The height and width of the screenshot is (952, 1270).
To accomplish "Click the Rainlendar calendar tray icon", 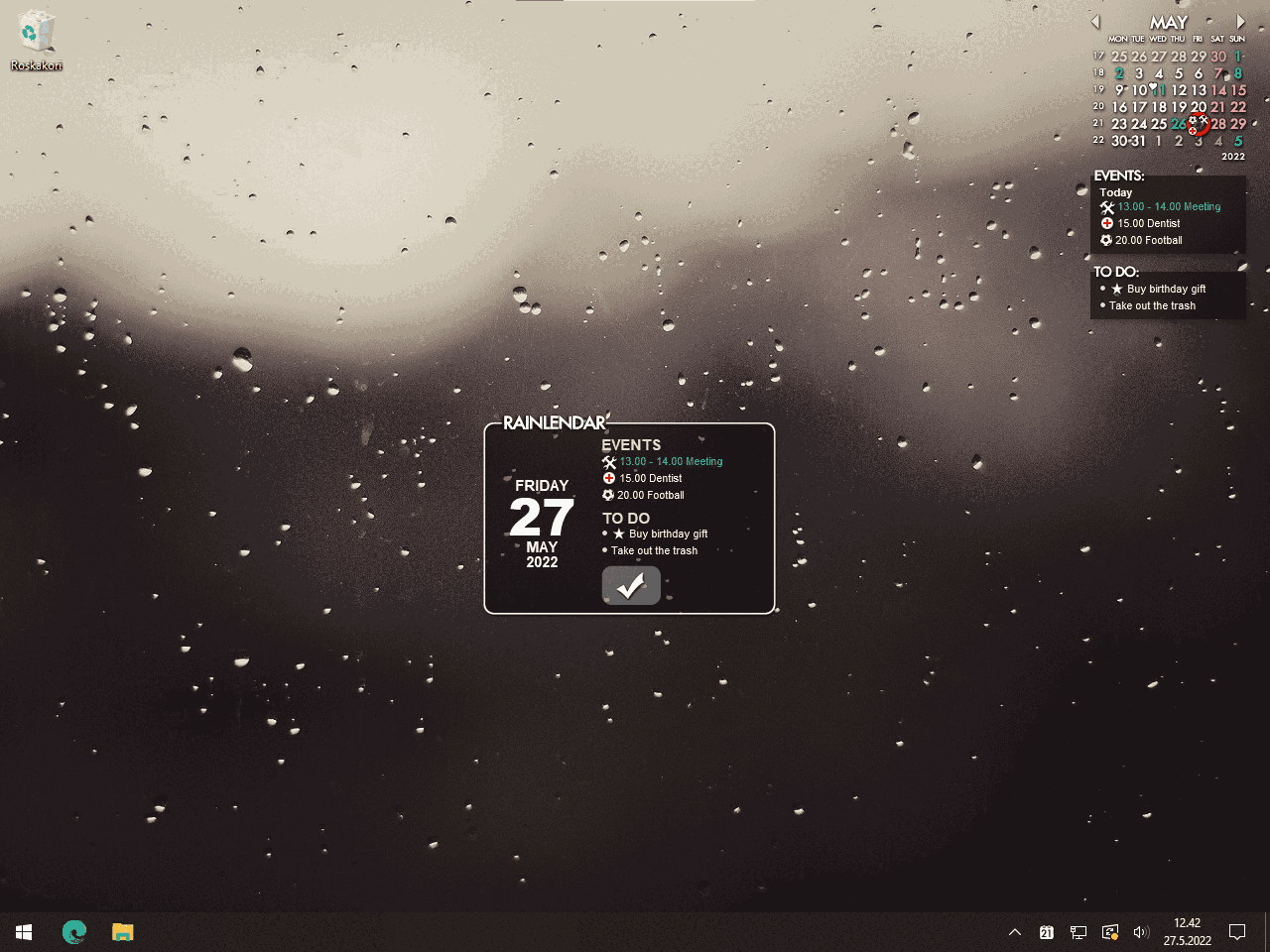I will tap(1046, 932).
